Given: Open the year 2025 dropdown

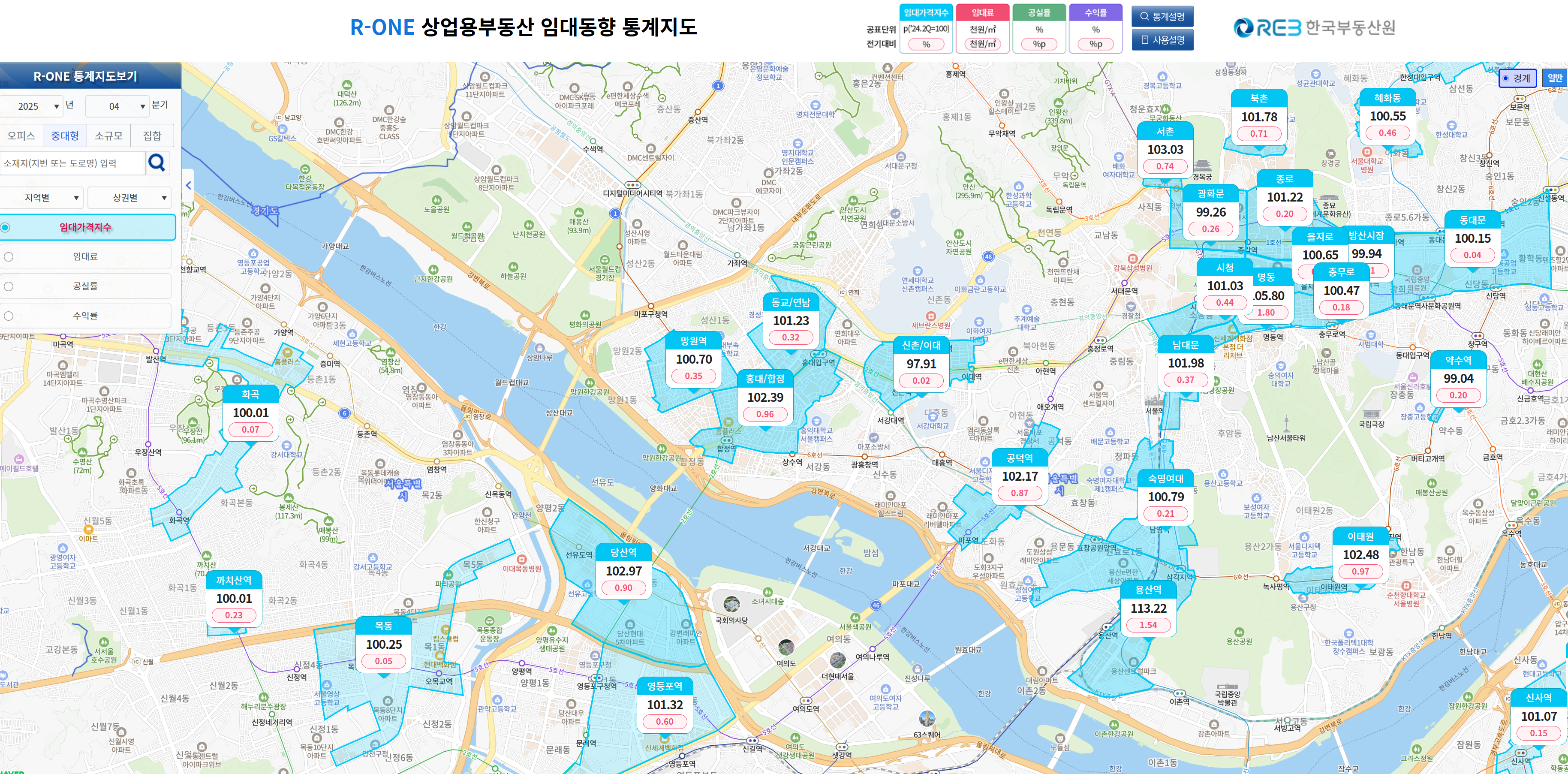Looking at the screenshot, I should tap(32, 106).
